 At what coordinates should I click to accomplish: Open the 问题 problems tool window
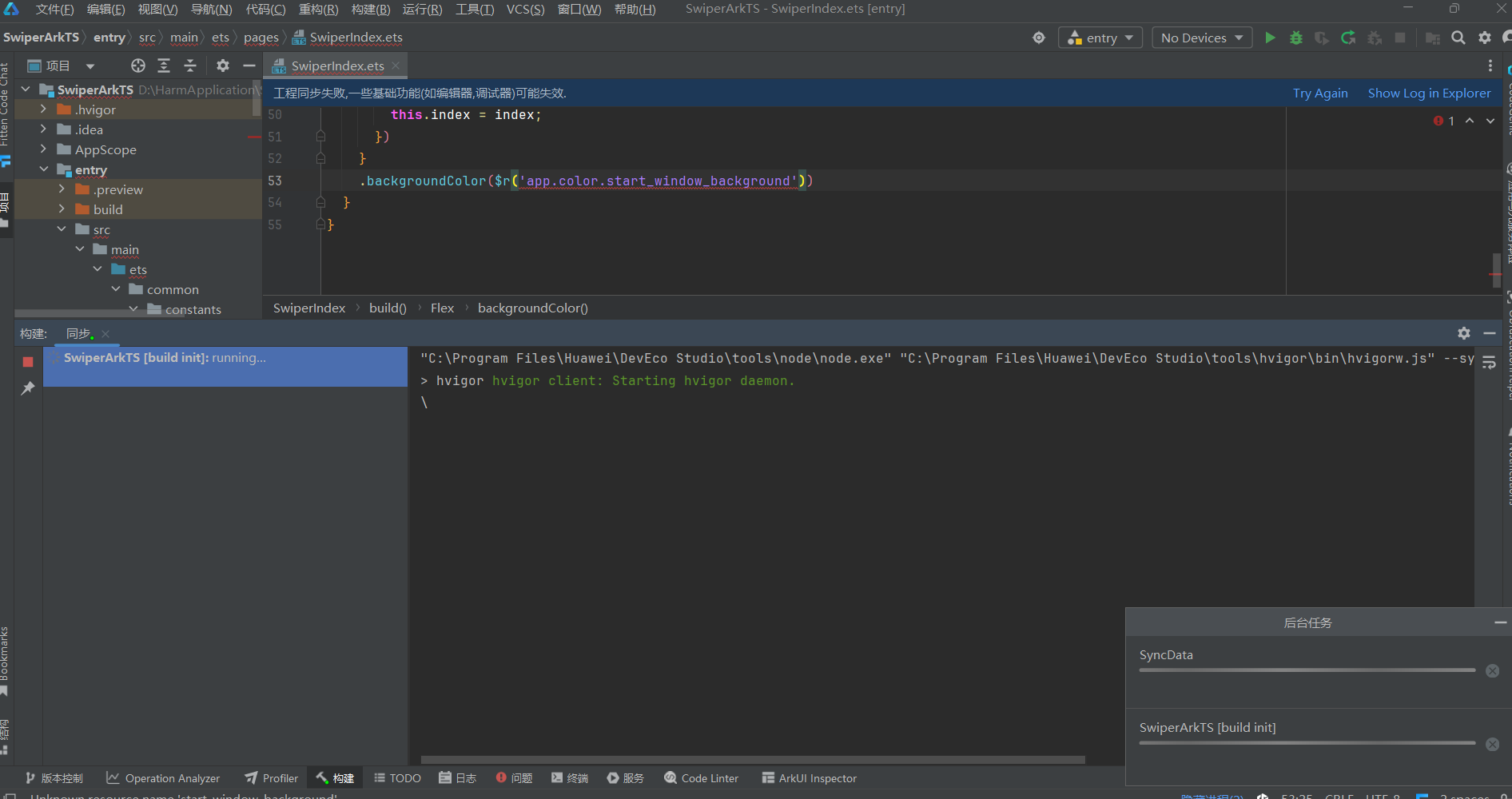coord(514,778)
